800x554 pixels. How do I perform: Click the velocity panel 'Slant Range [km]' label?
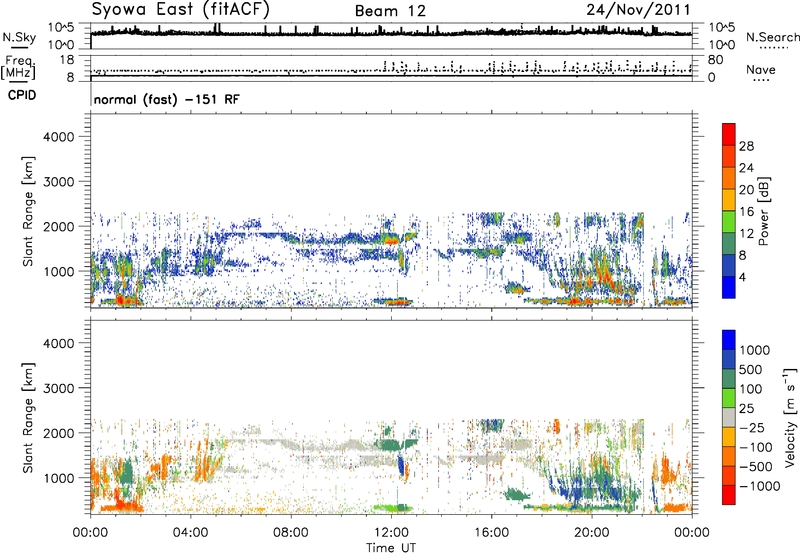[x=28, y=417]
